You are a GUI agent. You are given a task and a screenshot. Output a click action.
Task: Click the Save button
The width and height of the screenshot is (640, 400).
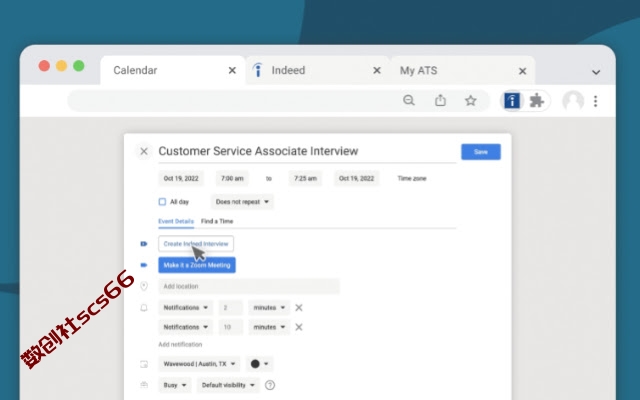coord(481,152)
